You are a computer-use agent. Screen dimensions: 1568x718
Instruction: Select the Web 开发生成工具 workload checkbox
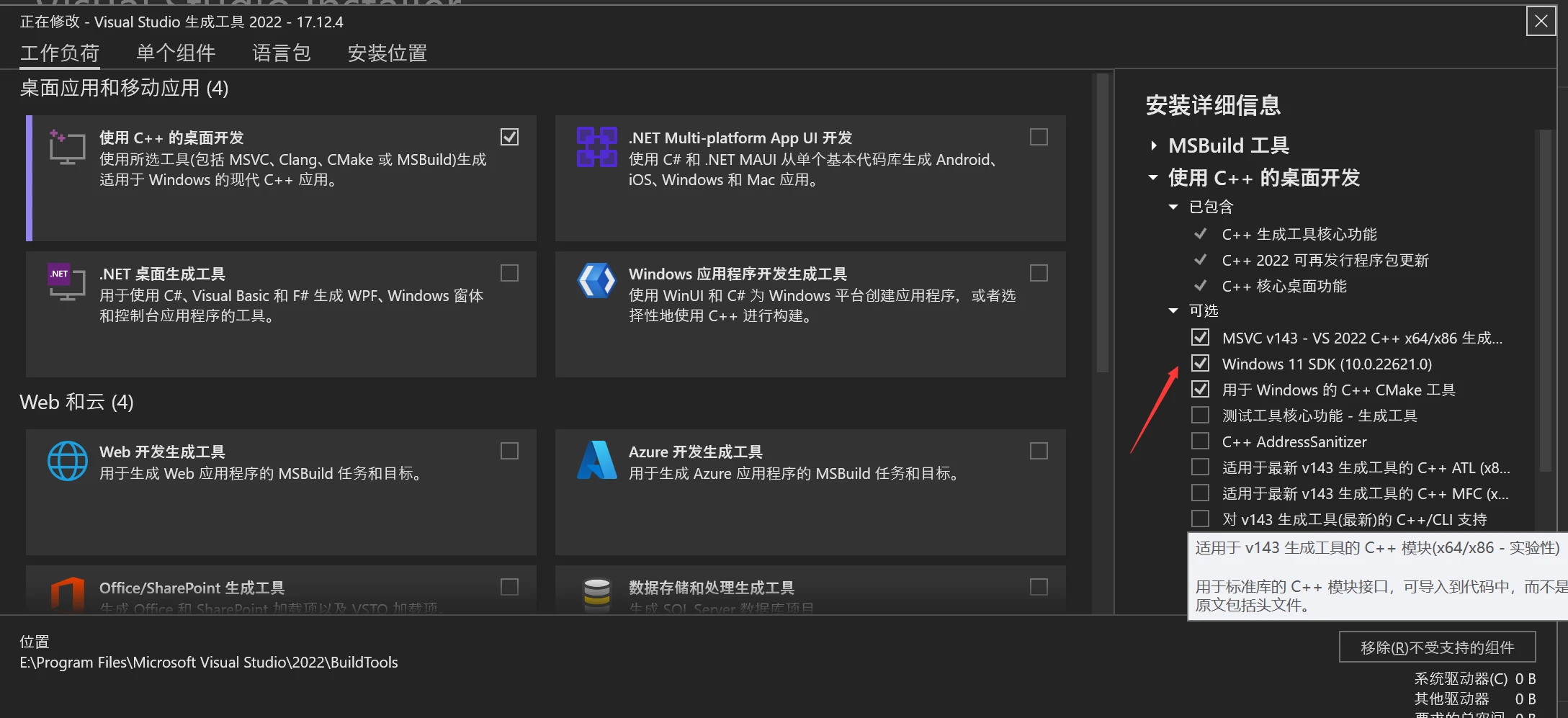[509, 451]
